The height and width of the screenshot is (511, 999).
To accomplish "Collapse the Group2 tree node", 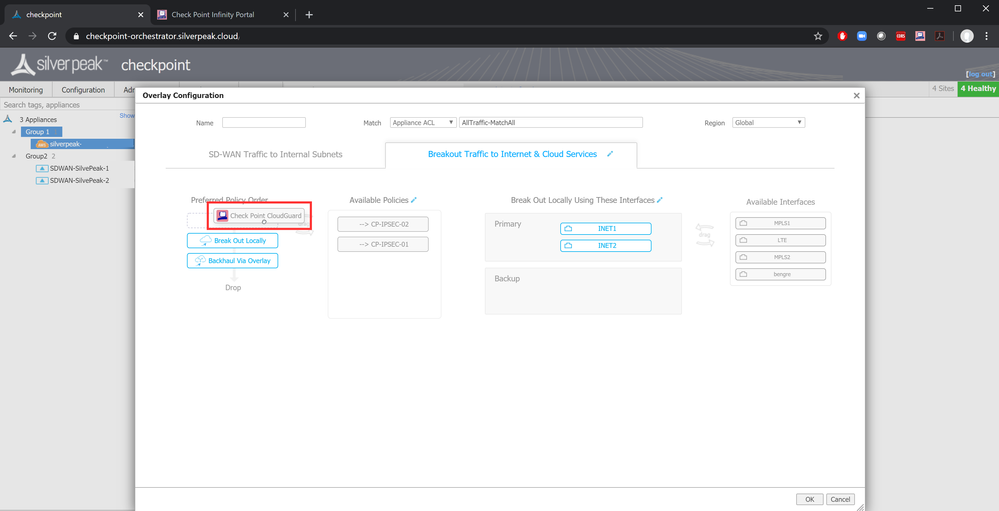I will 17,156.
